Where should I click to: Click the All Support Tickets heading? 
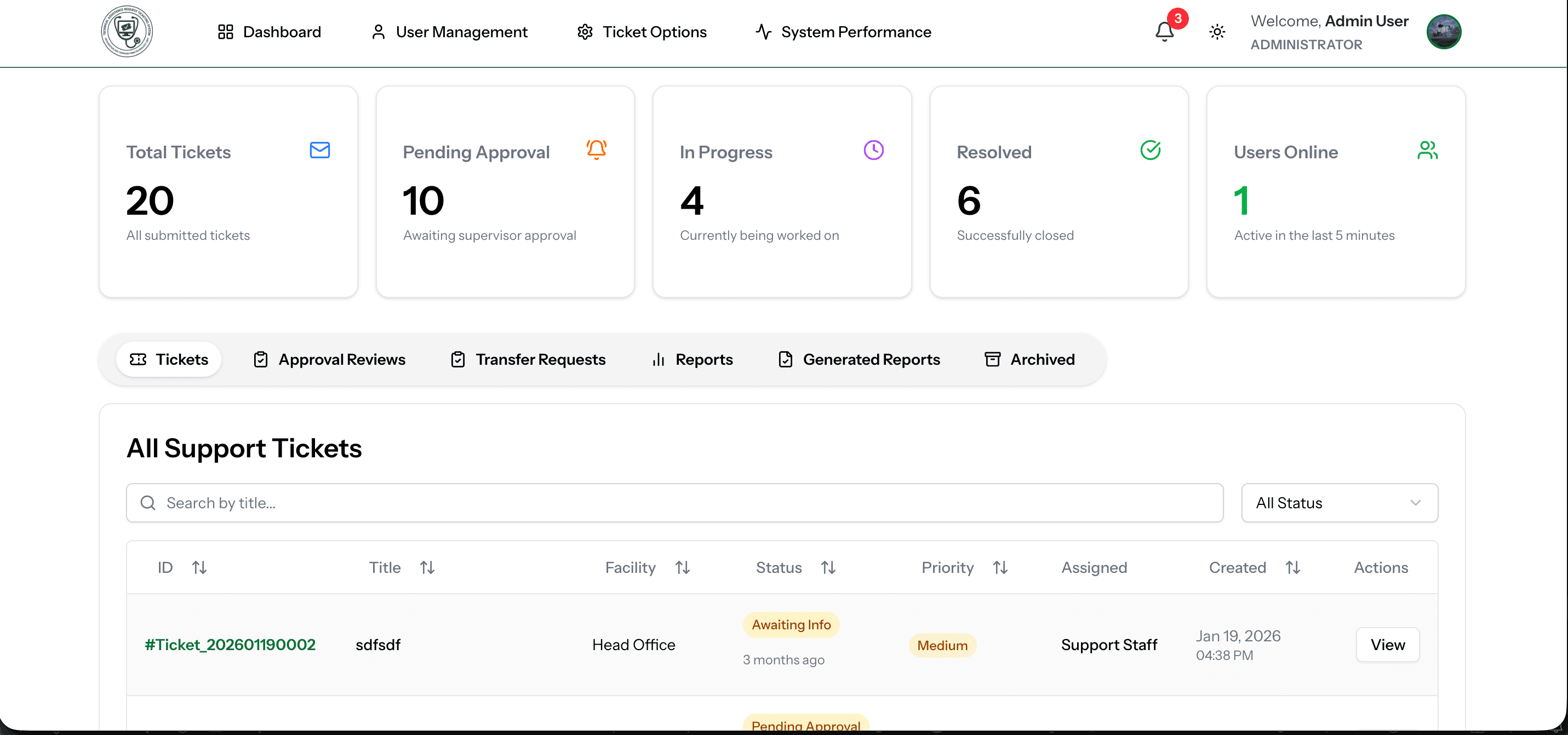coord(244,449)
